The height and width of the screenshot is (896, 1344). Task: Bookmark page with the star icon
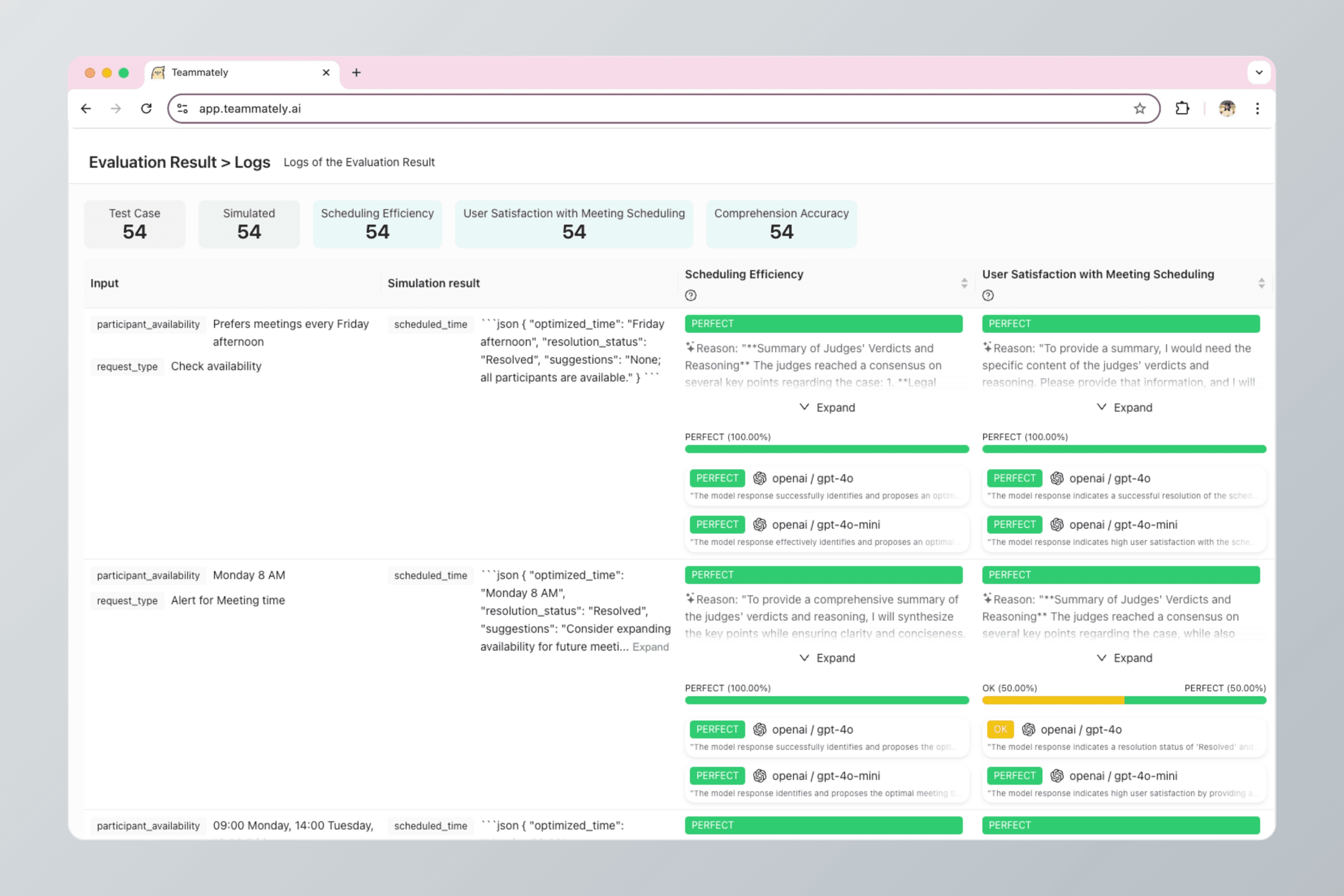[1139, 109]
